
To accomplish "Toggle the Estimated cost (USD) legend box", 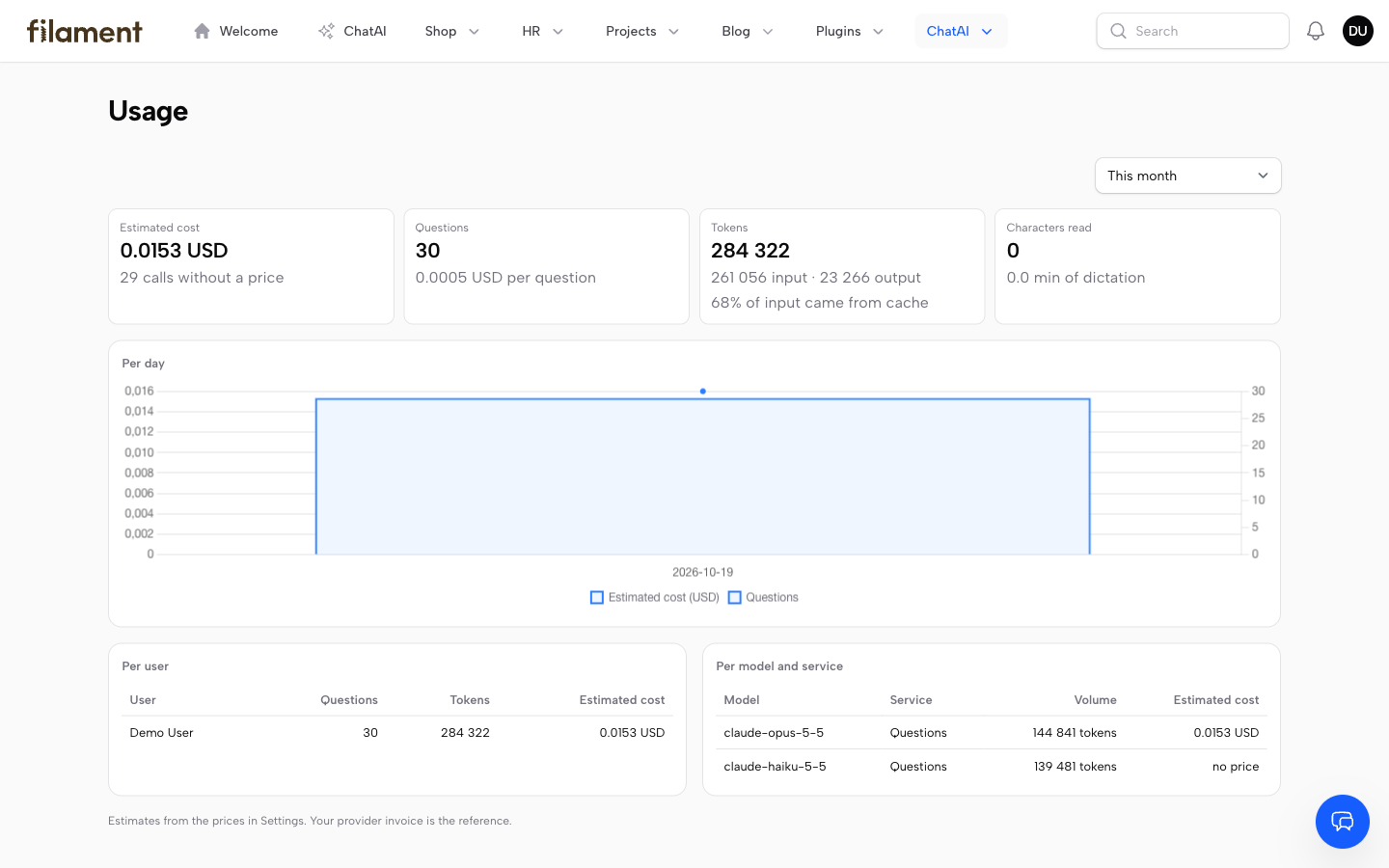I will click(x=597, y=598).
